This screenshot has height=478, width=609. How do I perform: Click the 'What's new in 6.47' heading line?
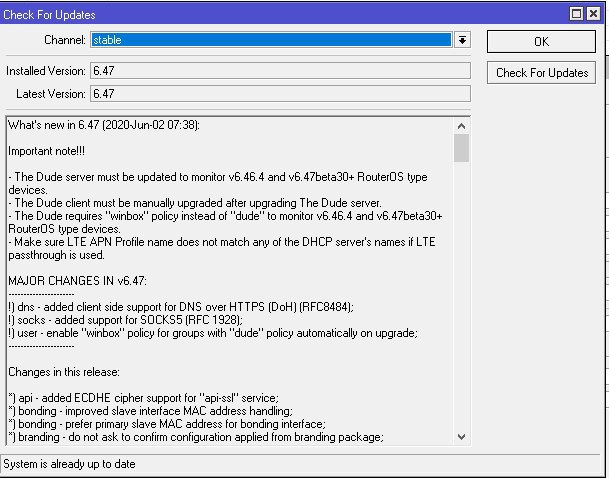[104, 125]
